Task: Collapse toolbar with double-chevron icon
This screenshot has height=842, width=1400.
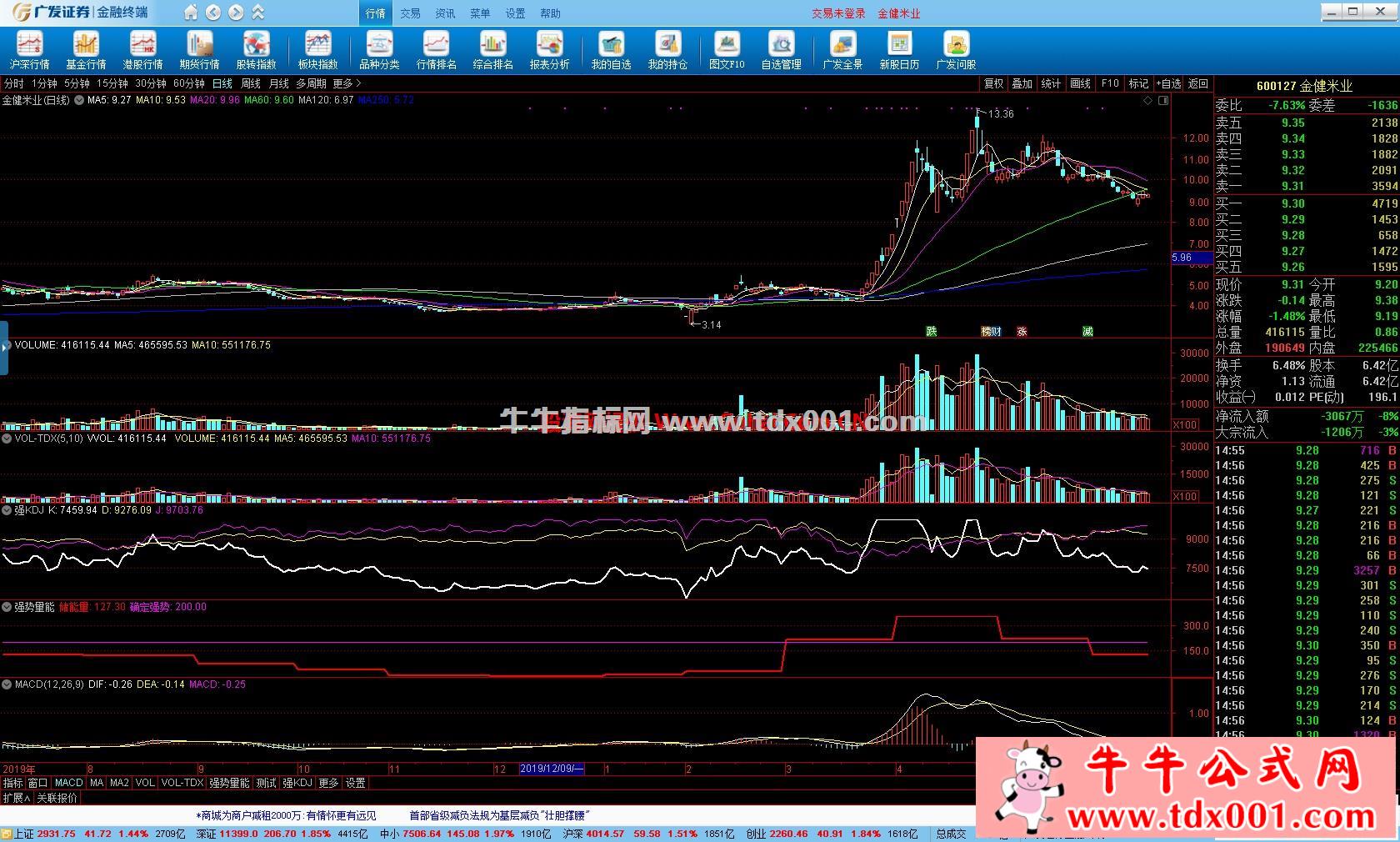Action: tap(258, 13)
